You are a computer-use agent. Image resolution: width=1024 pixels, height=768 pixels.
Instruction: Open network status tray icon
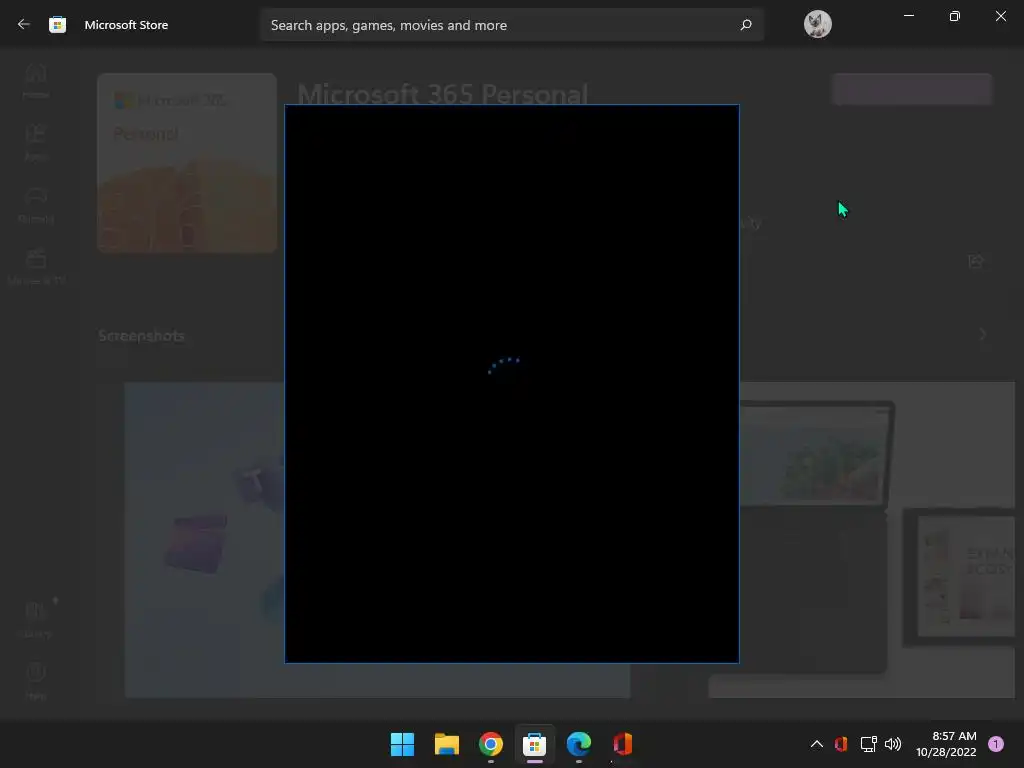point(868,744)
